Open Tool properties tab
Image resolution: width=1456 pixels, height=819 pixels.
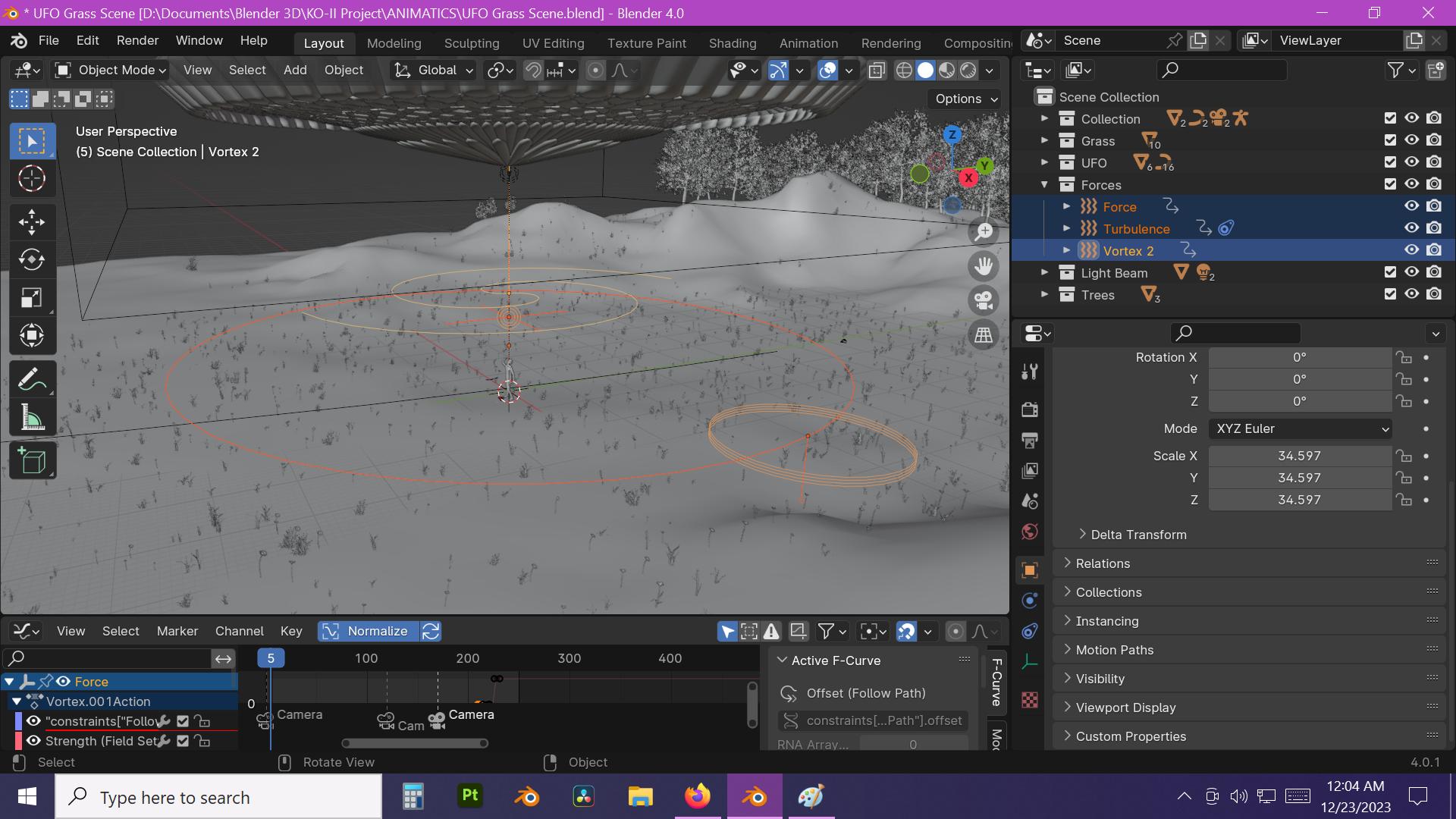[x=1029, y=372]
